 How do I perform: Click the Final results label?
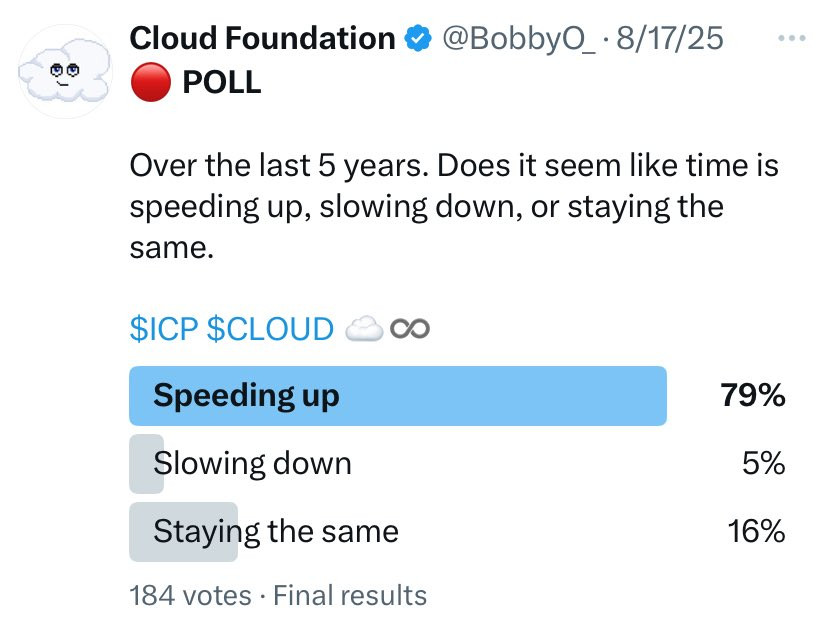pyautogui.click(x=350, y=596)
